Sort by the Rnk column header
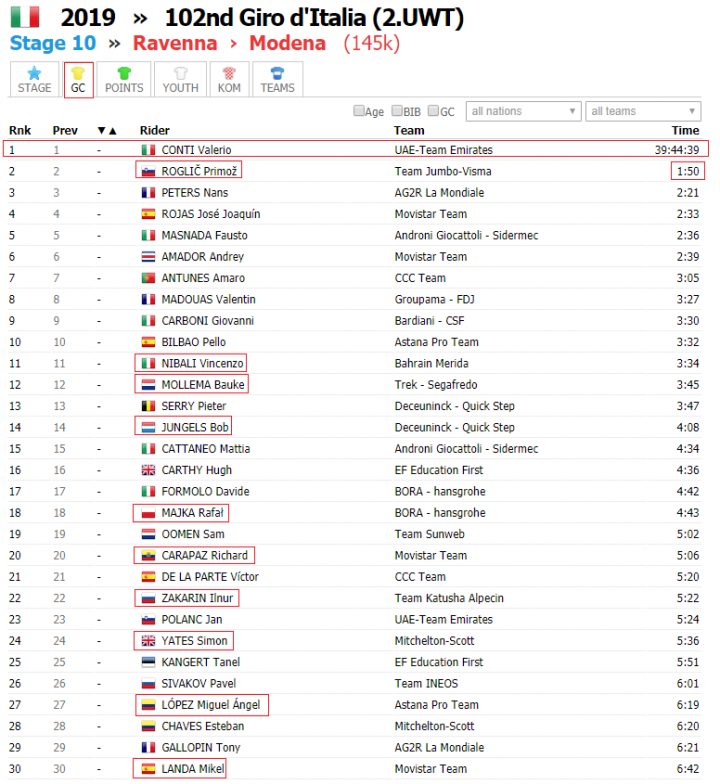The image size is (720, 784). click(x=20, y=130)
